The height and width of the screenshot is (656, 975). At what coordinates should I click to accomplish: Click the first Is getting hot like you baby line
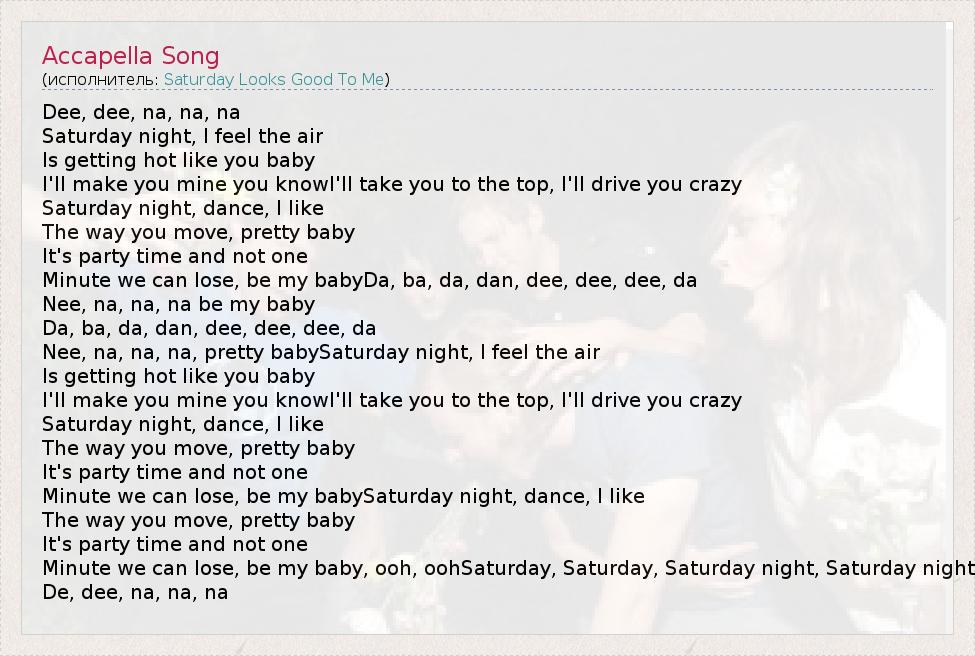pos(178,160)
